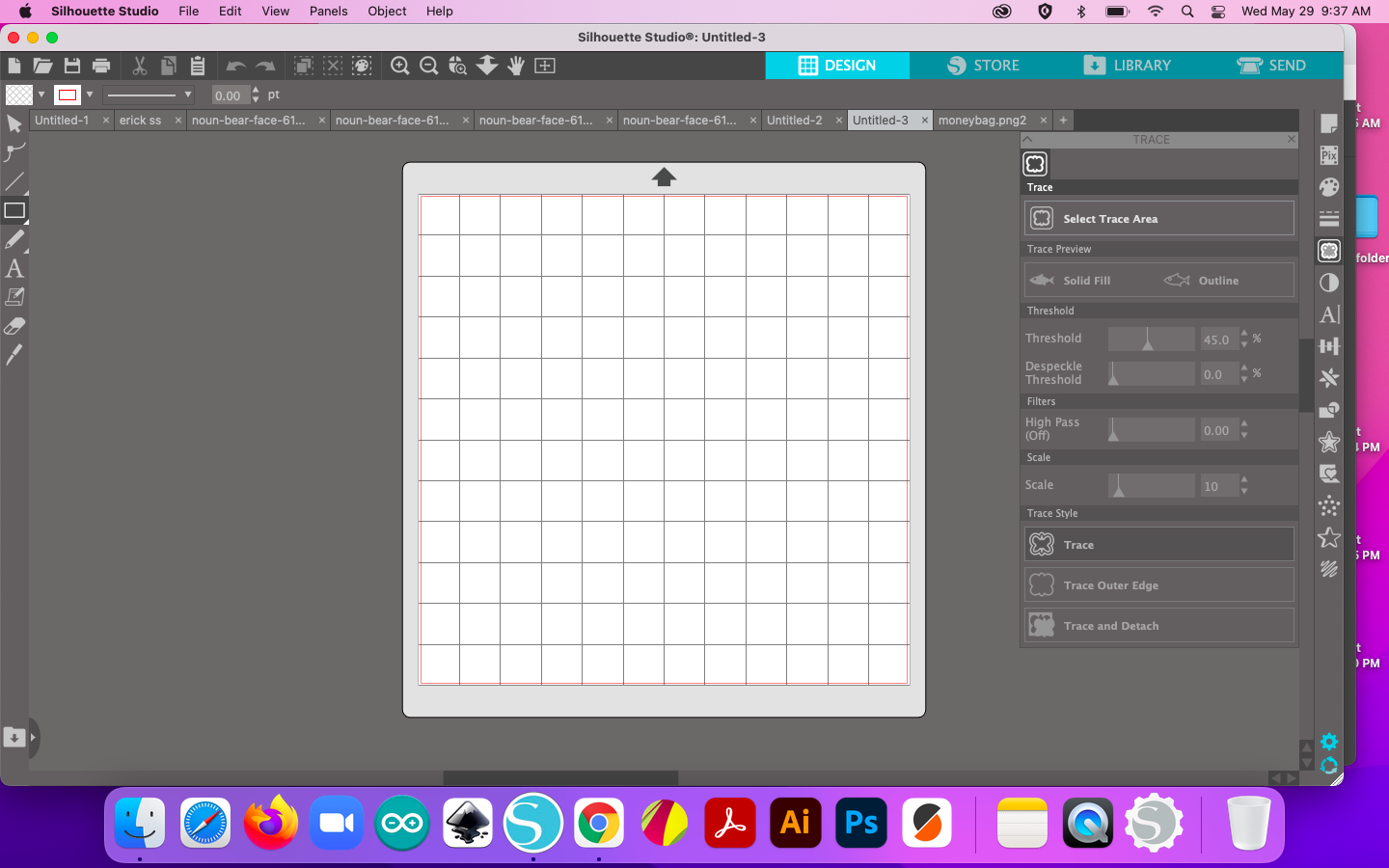The image size is (1389, 868).
Task: Click the Cut scissors icon
Action: tap(140, 66)
